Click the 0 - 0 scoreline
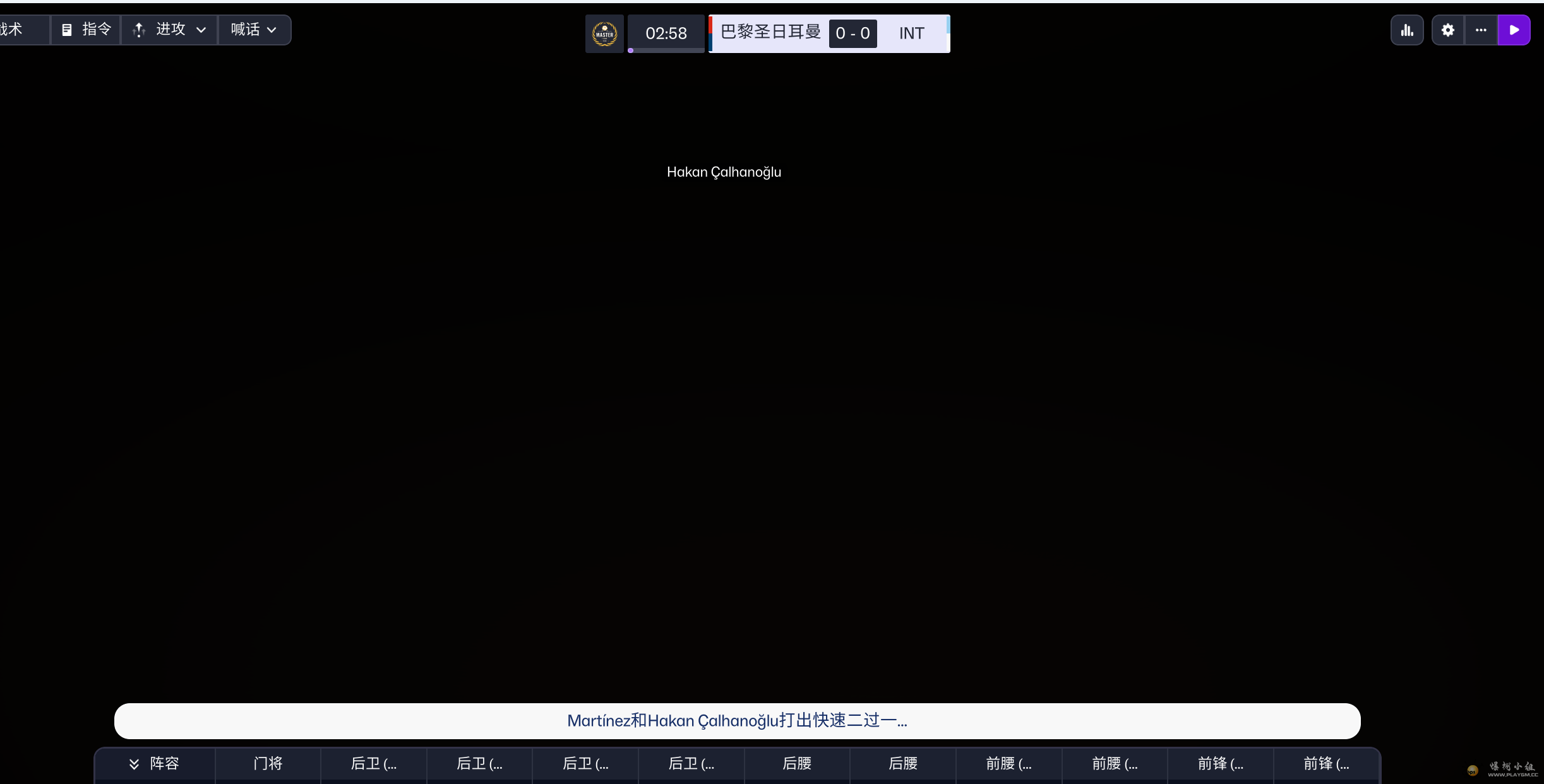This screenshot has height=784, width=1544. pyautogui.click(x=853, y=33)
